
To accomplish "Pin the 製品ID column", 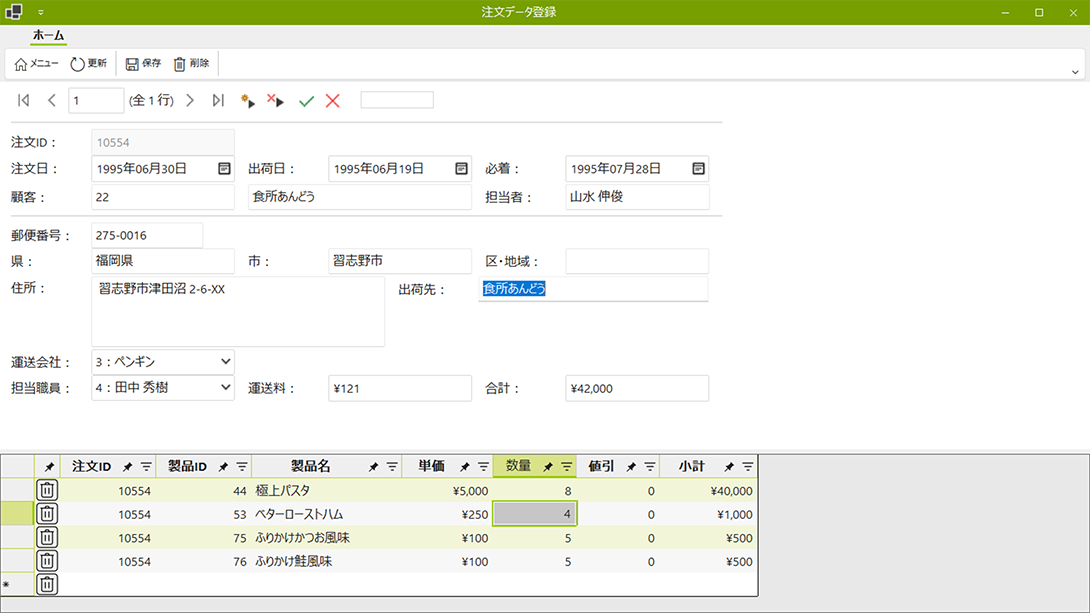I will point(223,467).
